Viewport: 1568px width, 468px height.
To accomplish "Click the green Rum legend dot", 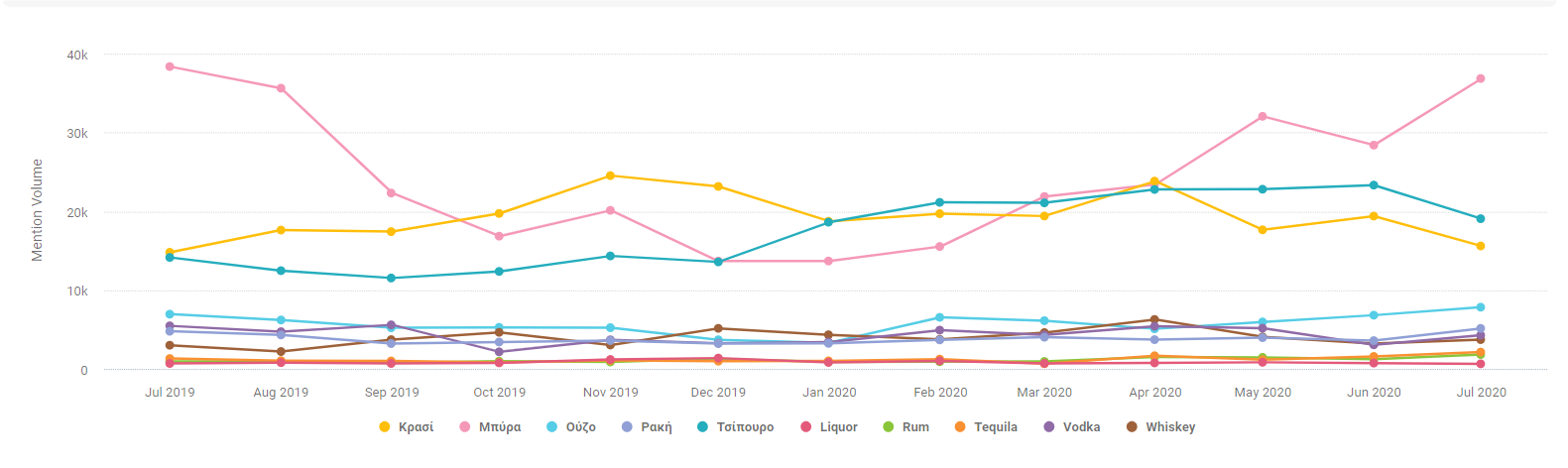I will (889, 427).
